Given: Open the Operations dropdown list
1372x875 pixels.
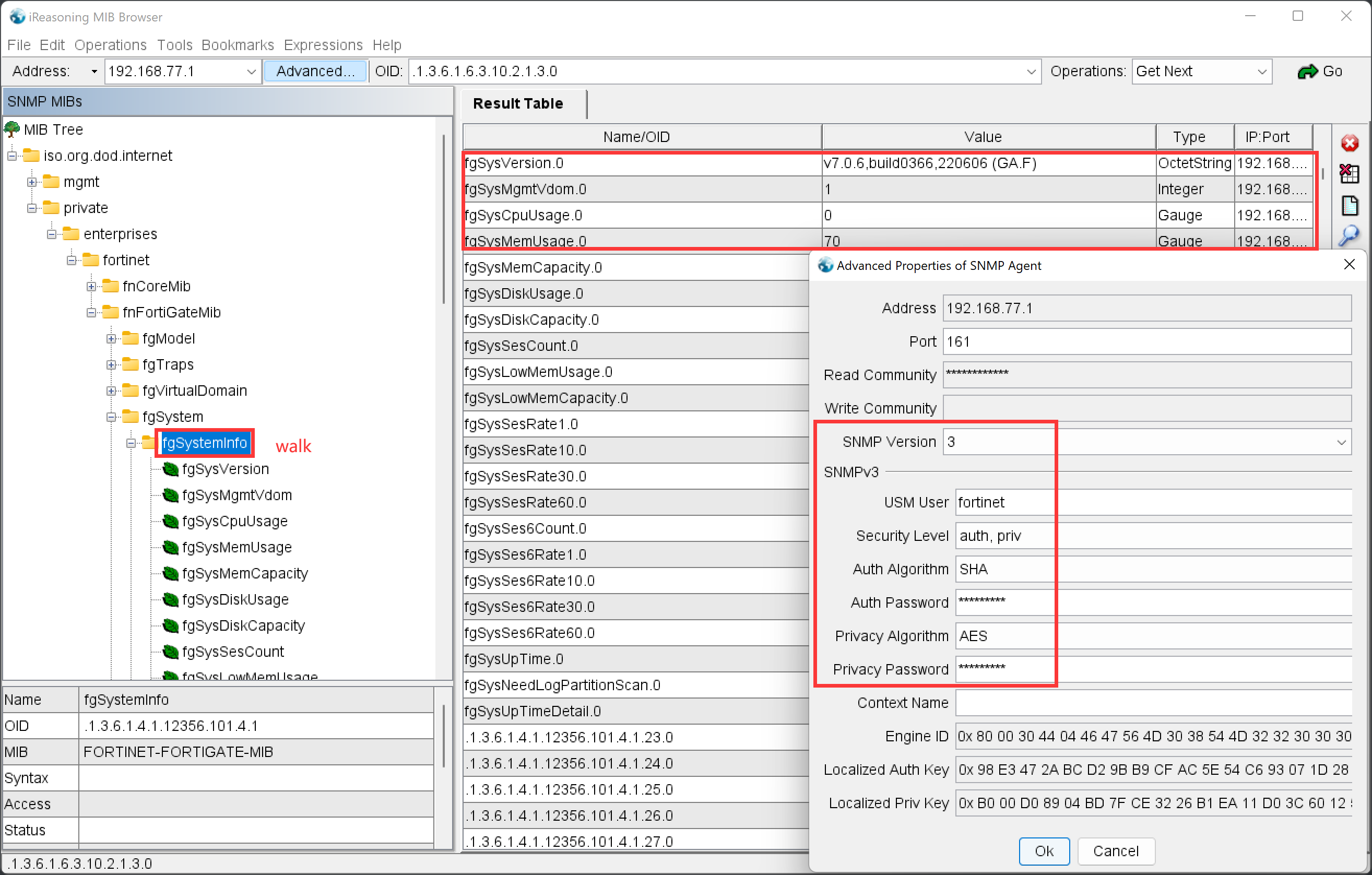Looking at the screenshot, I should (x=1261, y=72).
